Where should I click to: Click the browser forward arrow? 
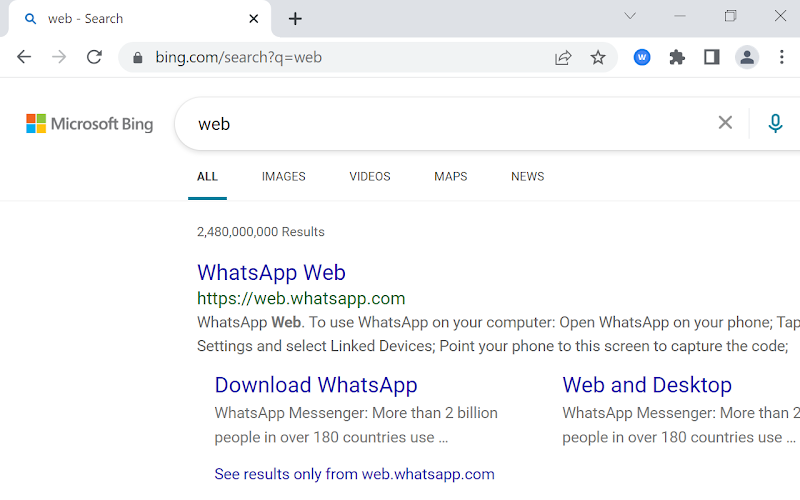(x=59, y=57)
